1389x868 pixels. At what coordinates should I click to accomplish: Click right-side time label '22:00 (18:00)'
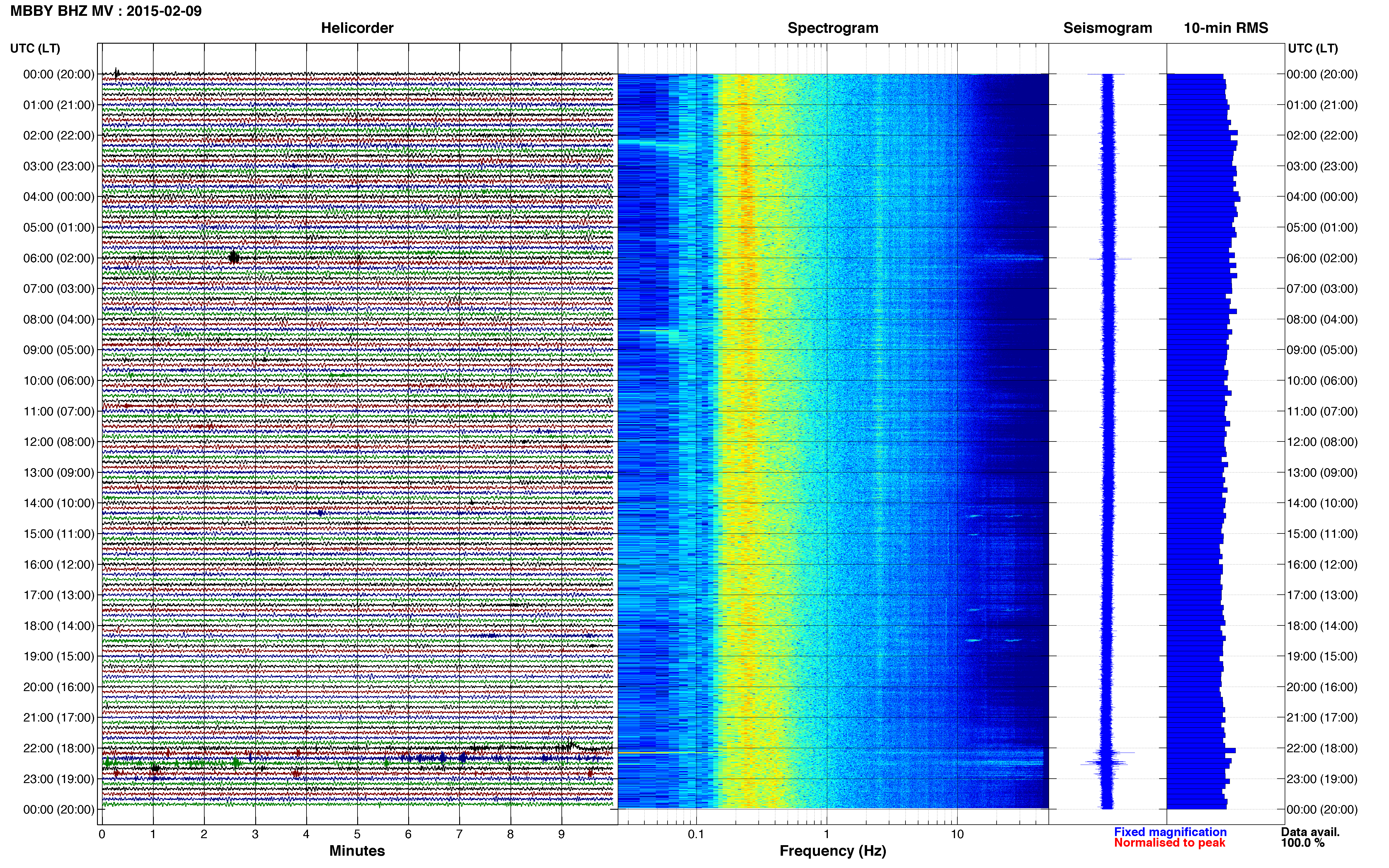pyautogui.click(x=1322, y=748)
